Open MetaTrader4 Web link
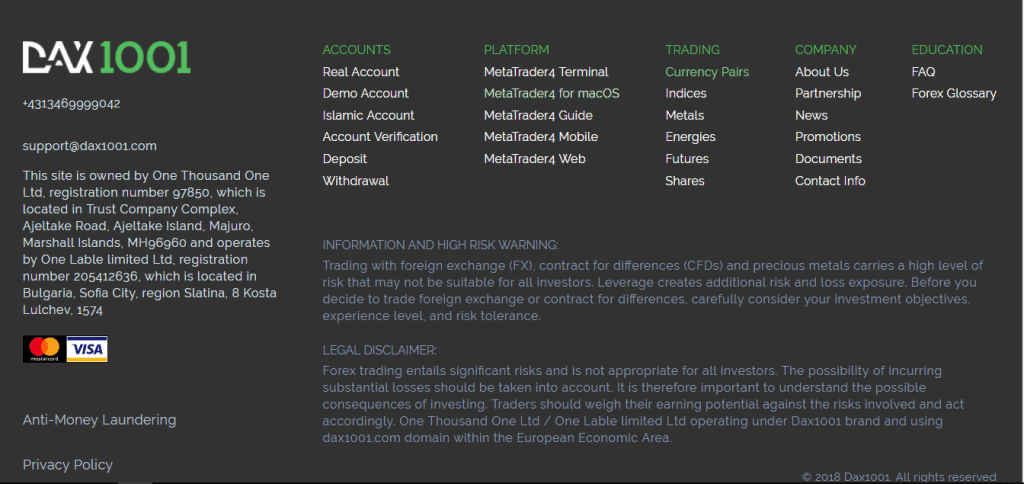The image size is (1024, 484). (x=535, y=159)
